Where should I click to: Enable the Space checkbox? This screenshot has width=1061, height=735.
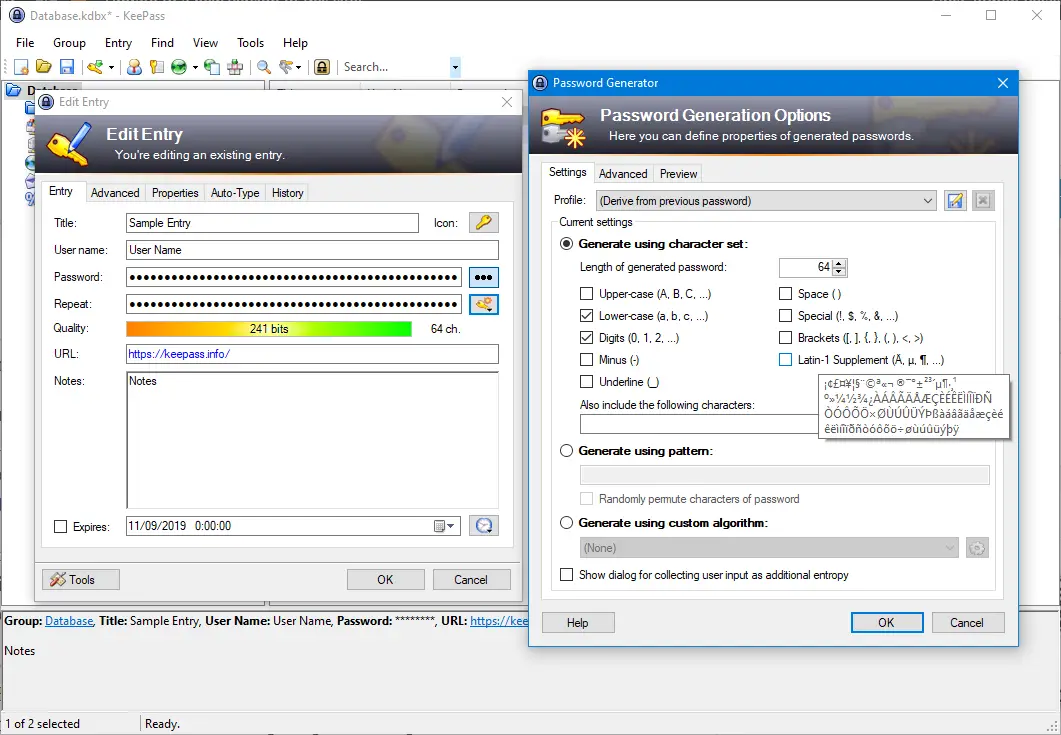[x=786, y=294]
